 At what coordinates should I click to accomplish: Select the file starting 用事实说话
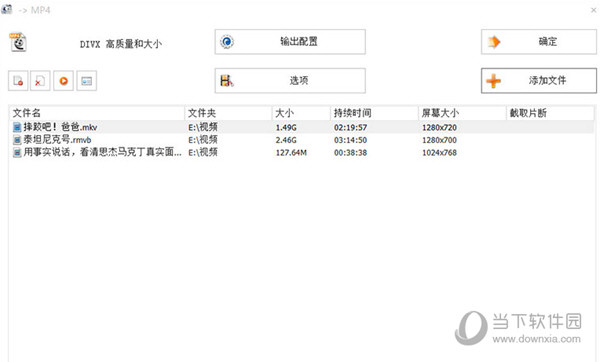pos(302,152)
